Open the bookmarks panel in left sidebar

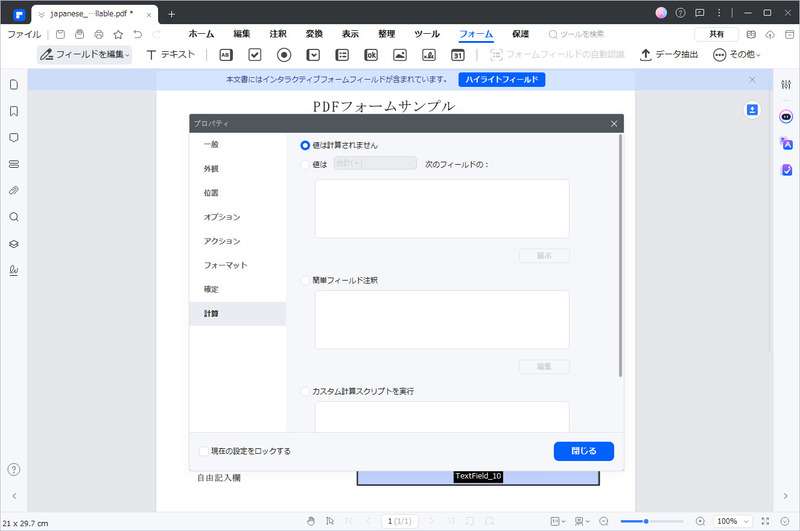click(x=14, y=111)
